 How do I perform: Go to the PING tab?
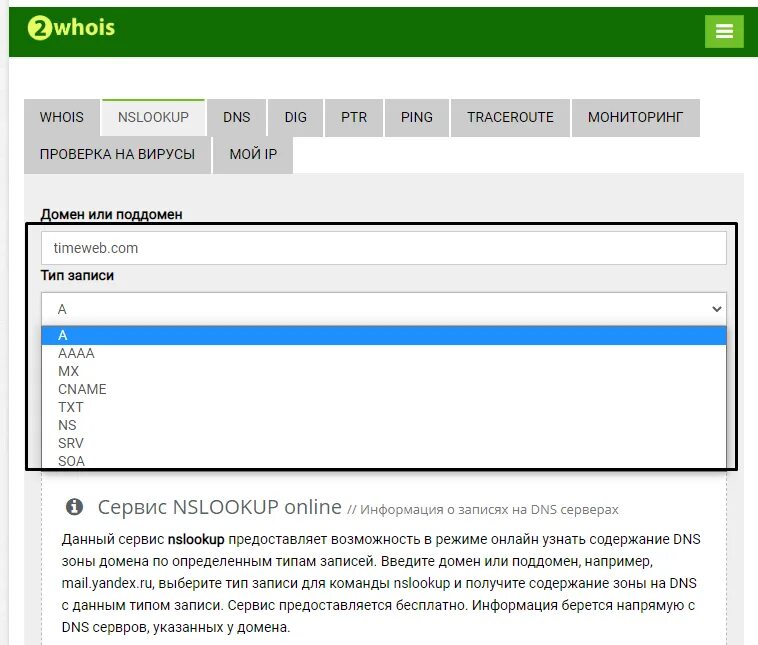[x=417, y=117]
